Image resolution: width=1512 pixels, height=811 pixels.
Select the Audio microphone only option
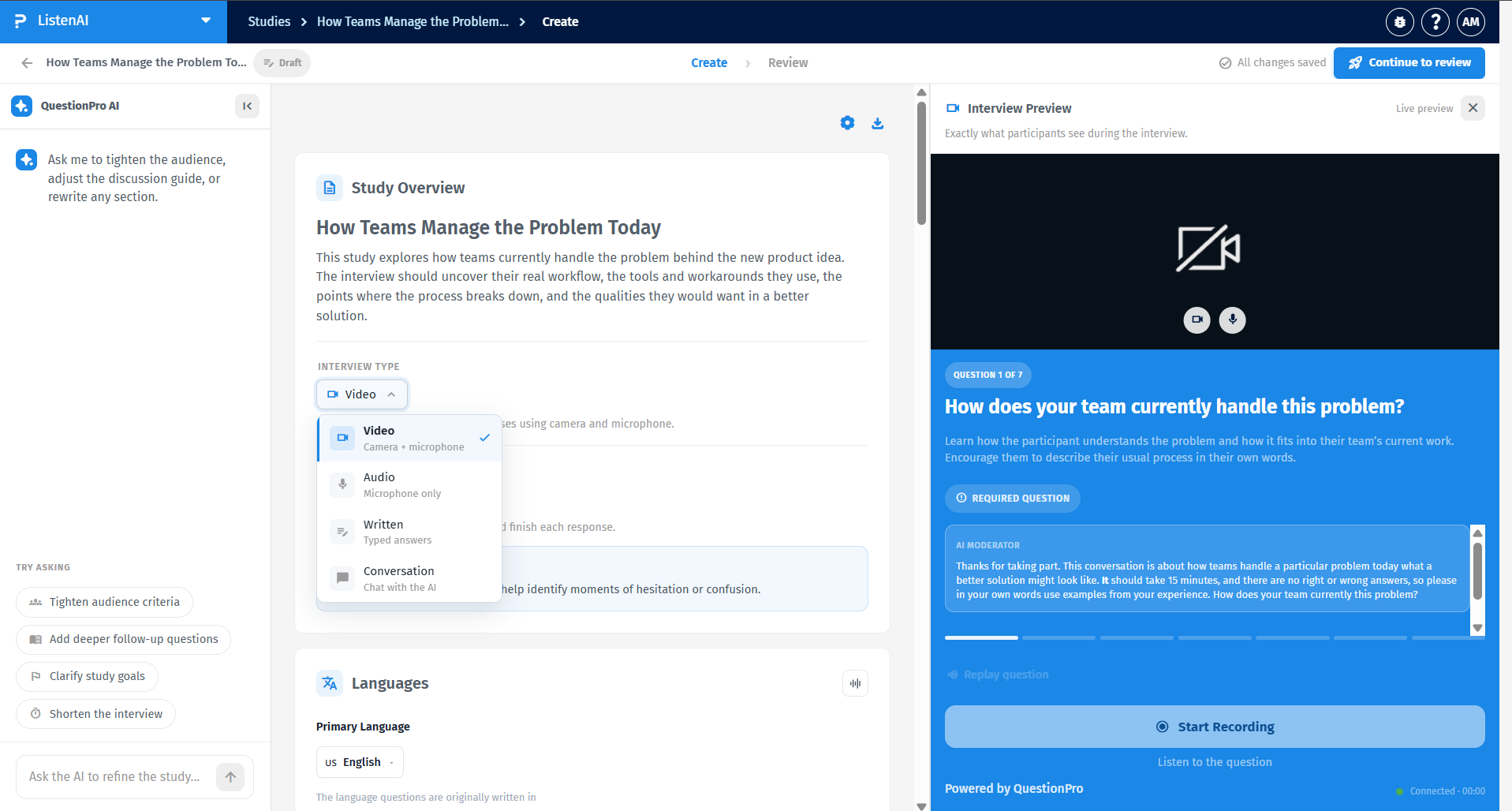point(409,485)
